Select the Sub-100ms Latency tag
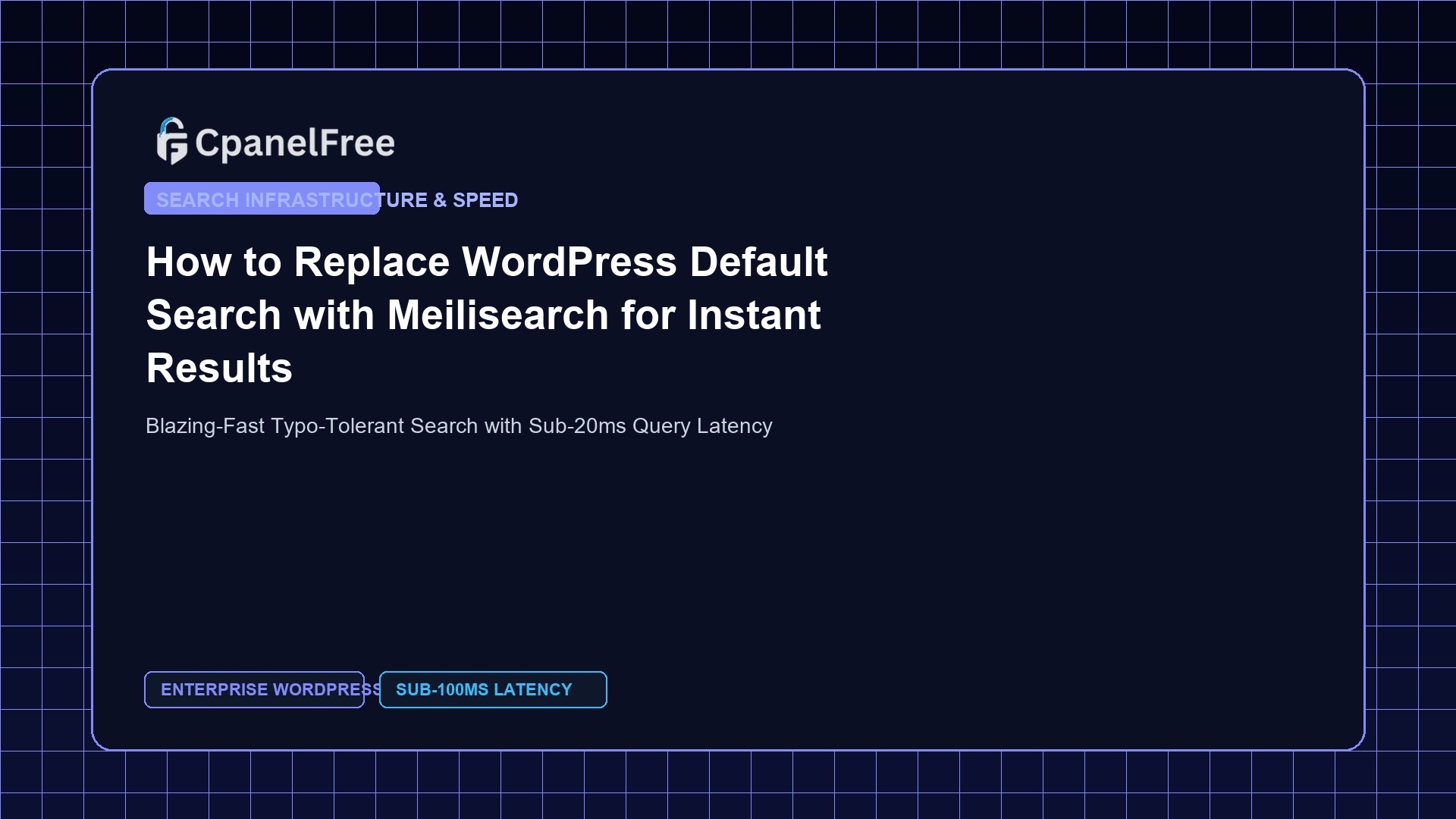The height and width of the screenshot is (819, 1456). pyautogui.click(x=493, y=689)
